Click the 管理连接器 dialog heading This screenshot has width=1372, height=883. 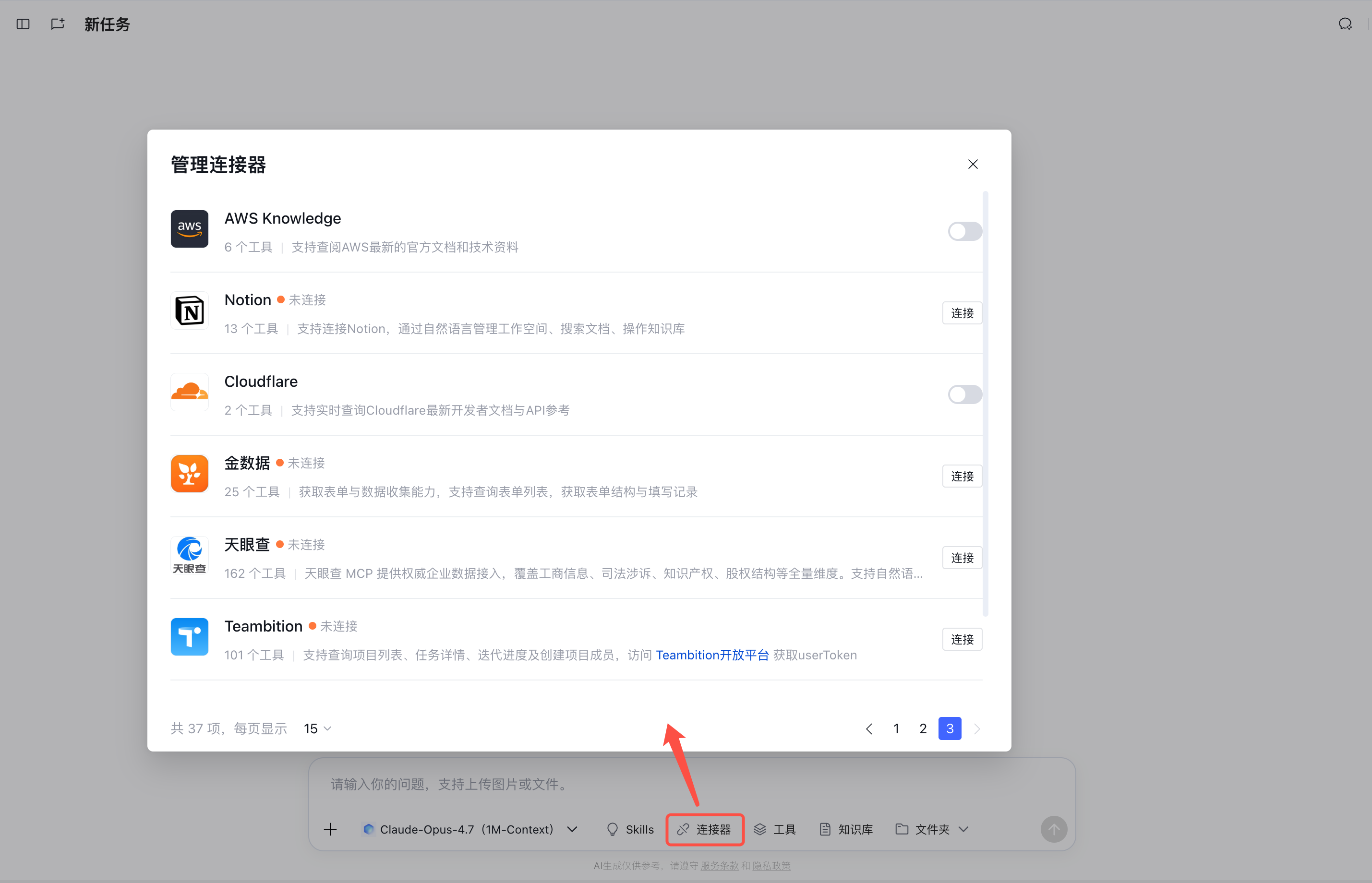218,165
